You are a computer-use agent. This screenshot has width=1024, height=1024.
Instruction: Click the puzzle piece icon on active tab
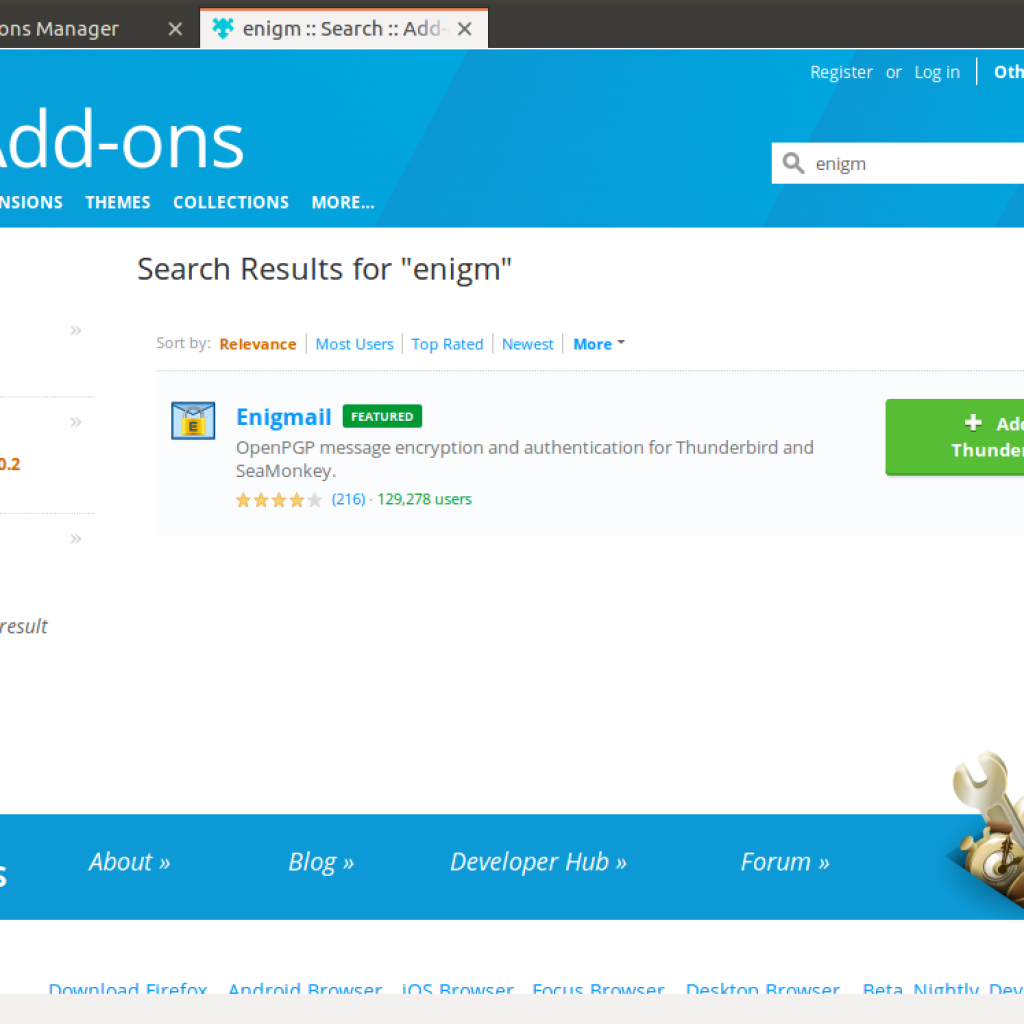click(x=223, y=29)
